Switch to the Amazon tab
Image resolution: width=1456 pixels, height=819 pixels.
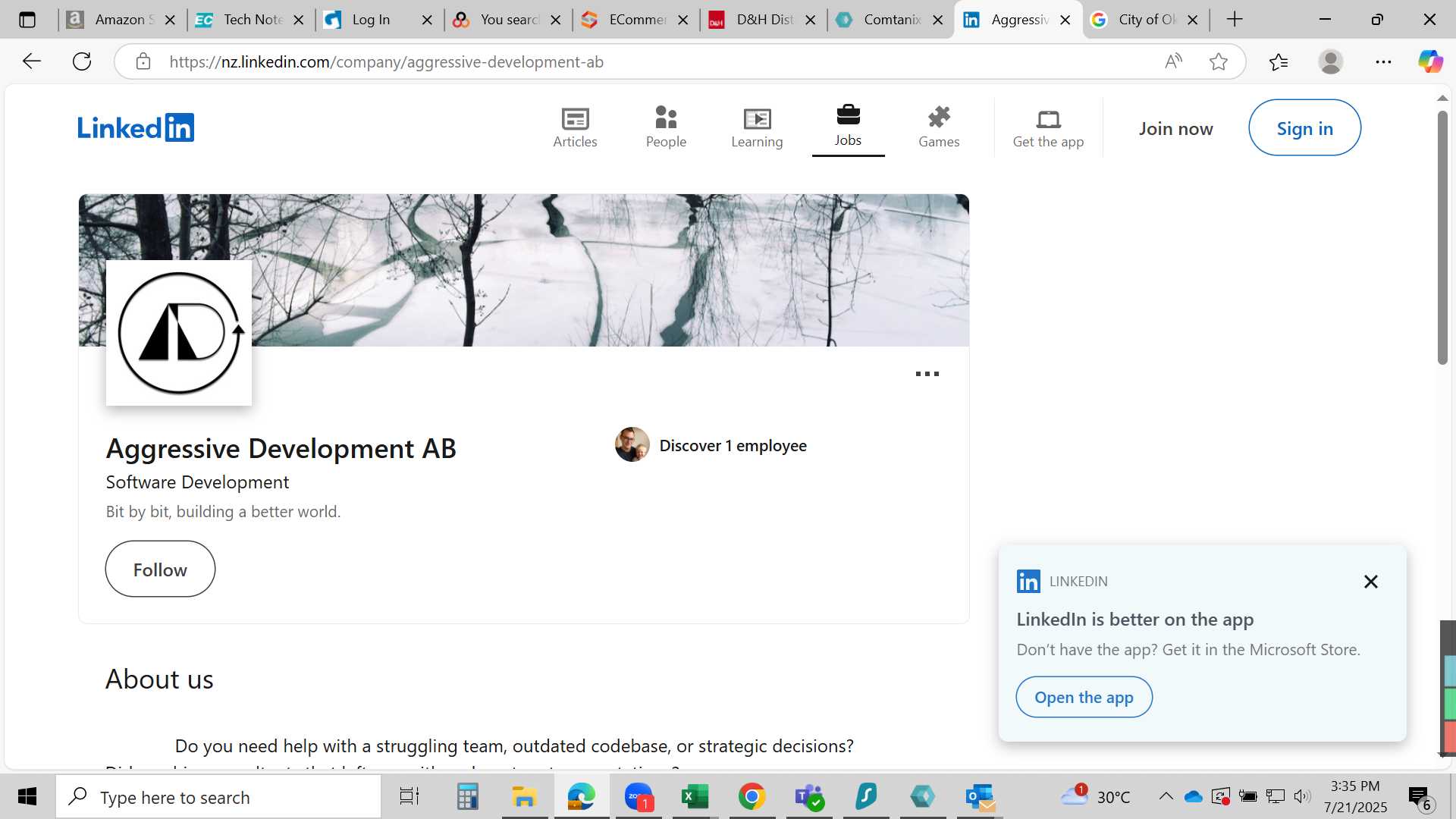[x=121, y=20]
